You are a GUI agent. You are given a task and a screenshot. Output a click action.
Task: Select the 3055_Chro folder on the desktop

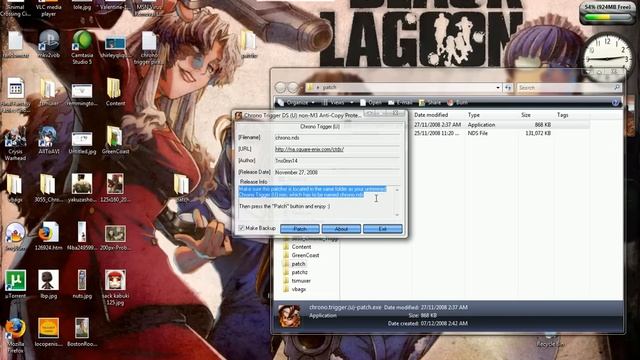(48, 188)
